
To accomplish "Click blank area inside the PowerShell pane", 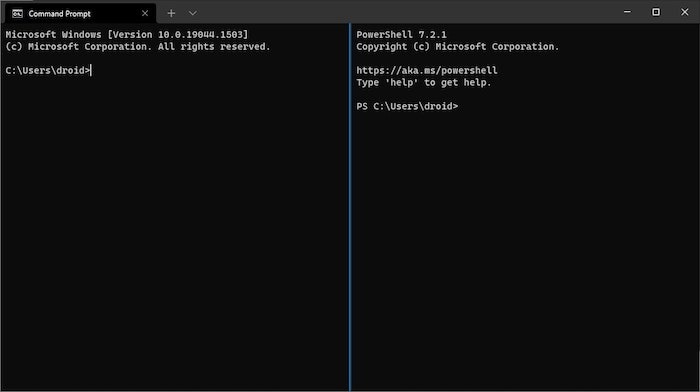I will 525,250.
